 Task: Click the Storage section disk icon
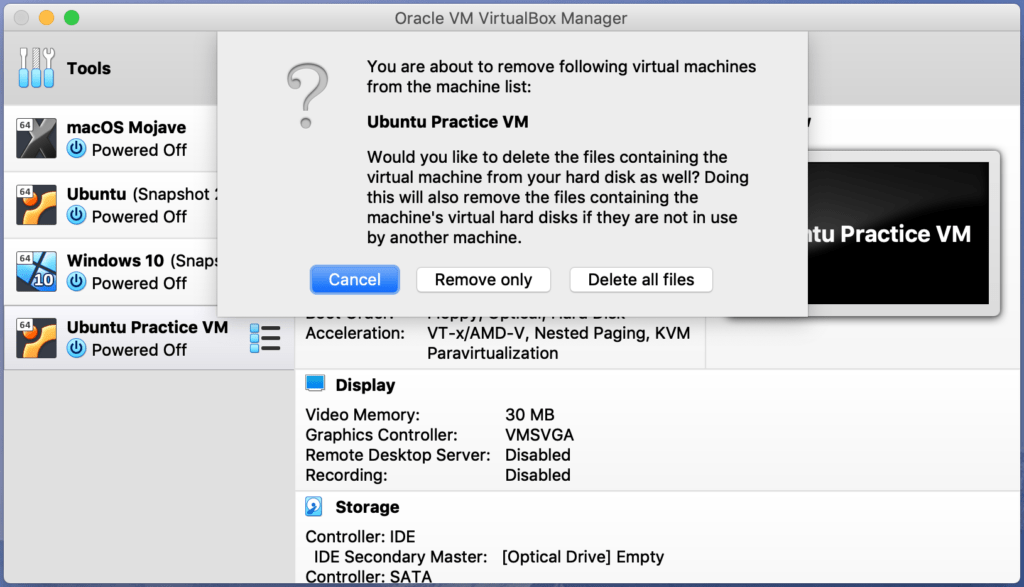point(315,506)
